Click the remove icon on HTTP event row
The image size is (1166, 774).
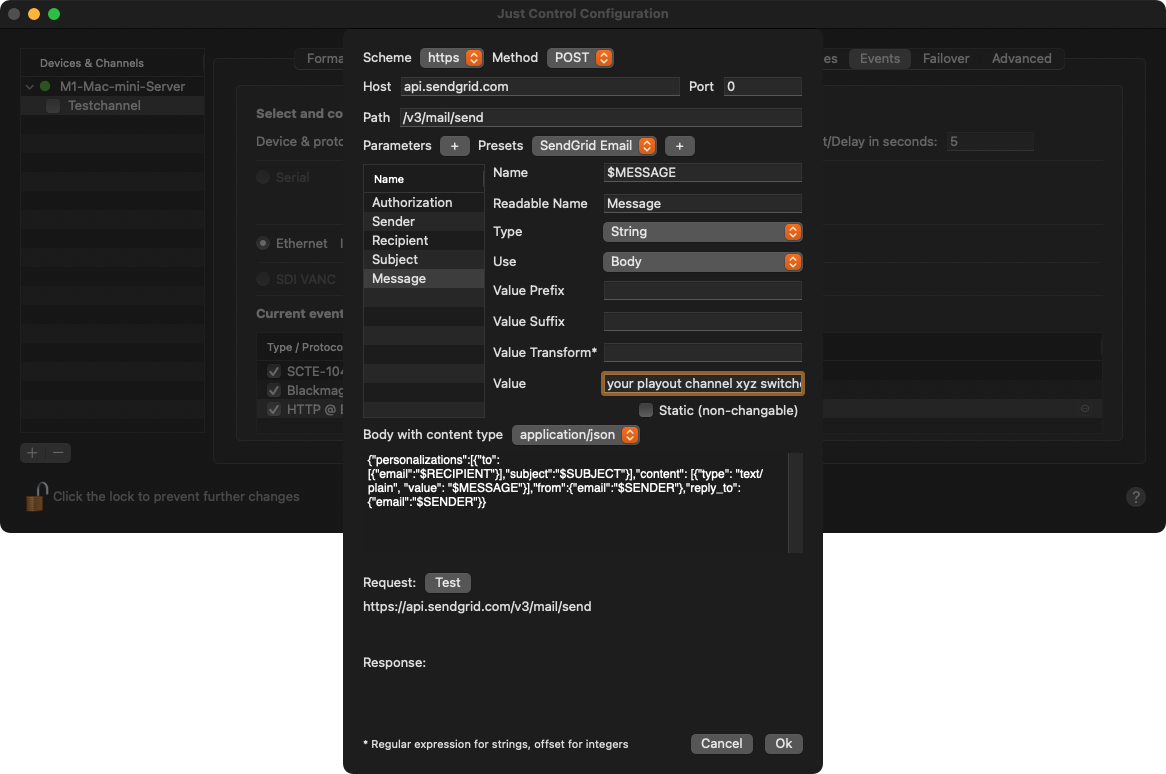coord(1085,409)
